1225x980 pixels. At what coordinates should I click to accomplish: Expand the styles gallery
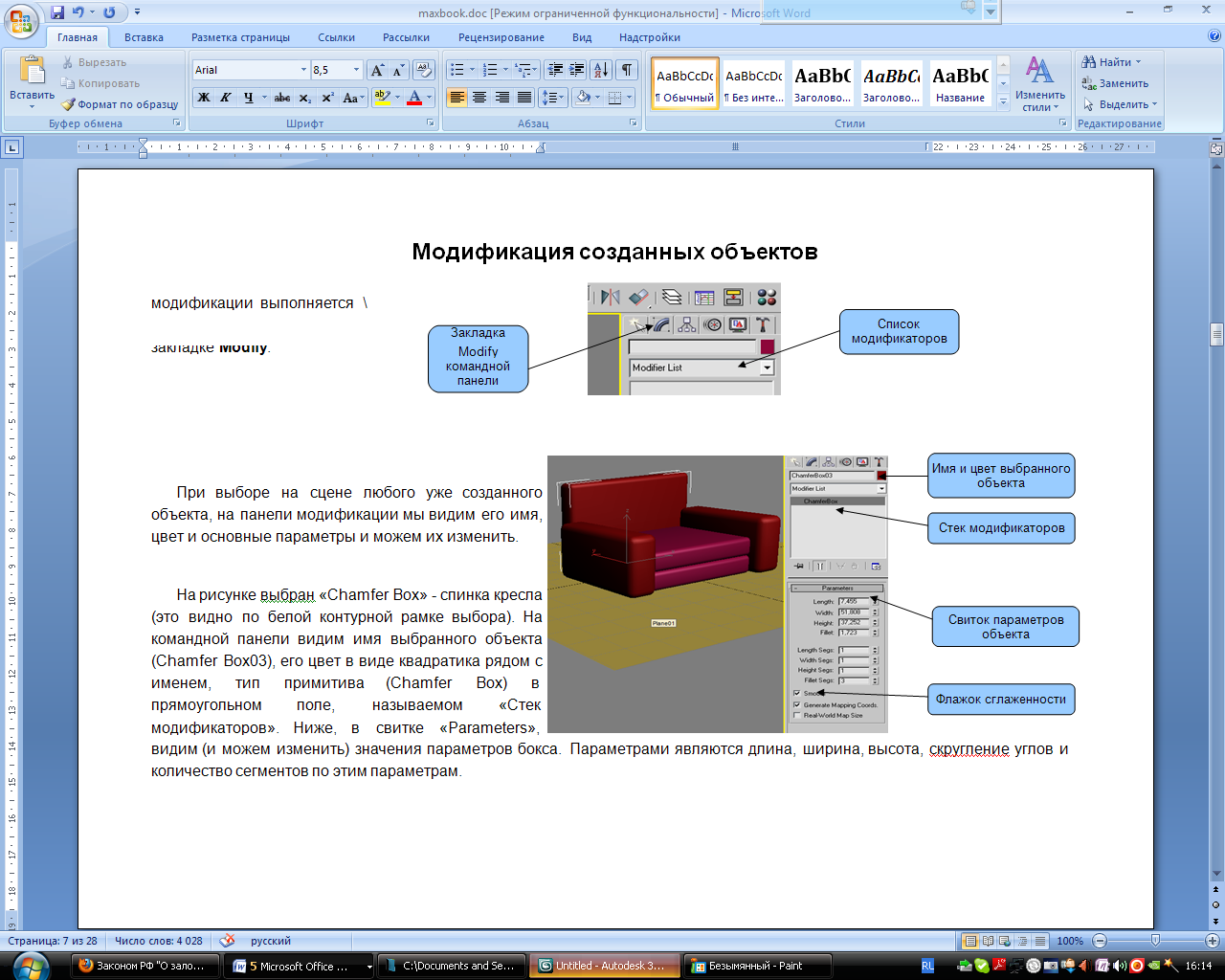pyautogui.click(x=1003, y=100)
